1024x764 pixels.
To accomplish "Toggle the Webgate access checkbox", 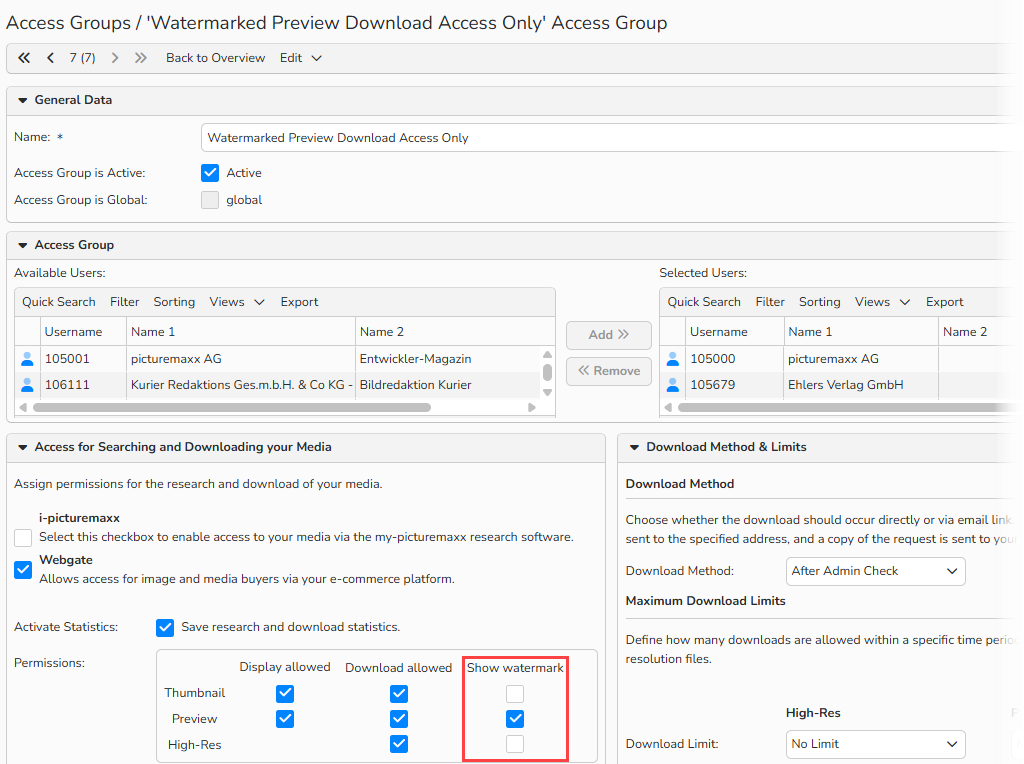I will pos(23,569).
